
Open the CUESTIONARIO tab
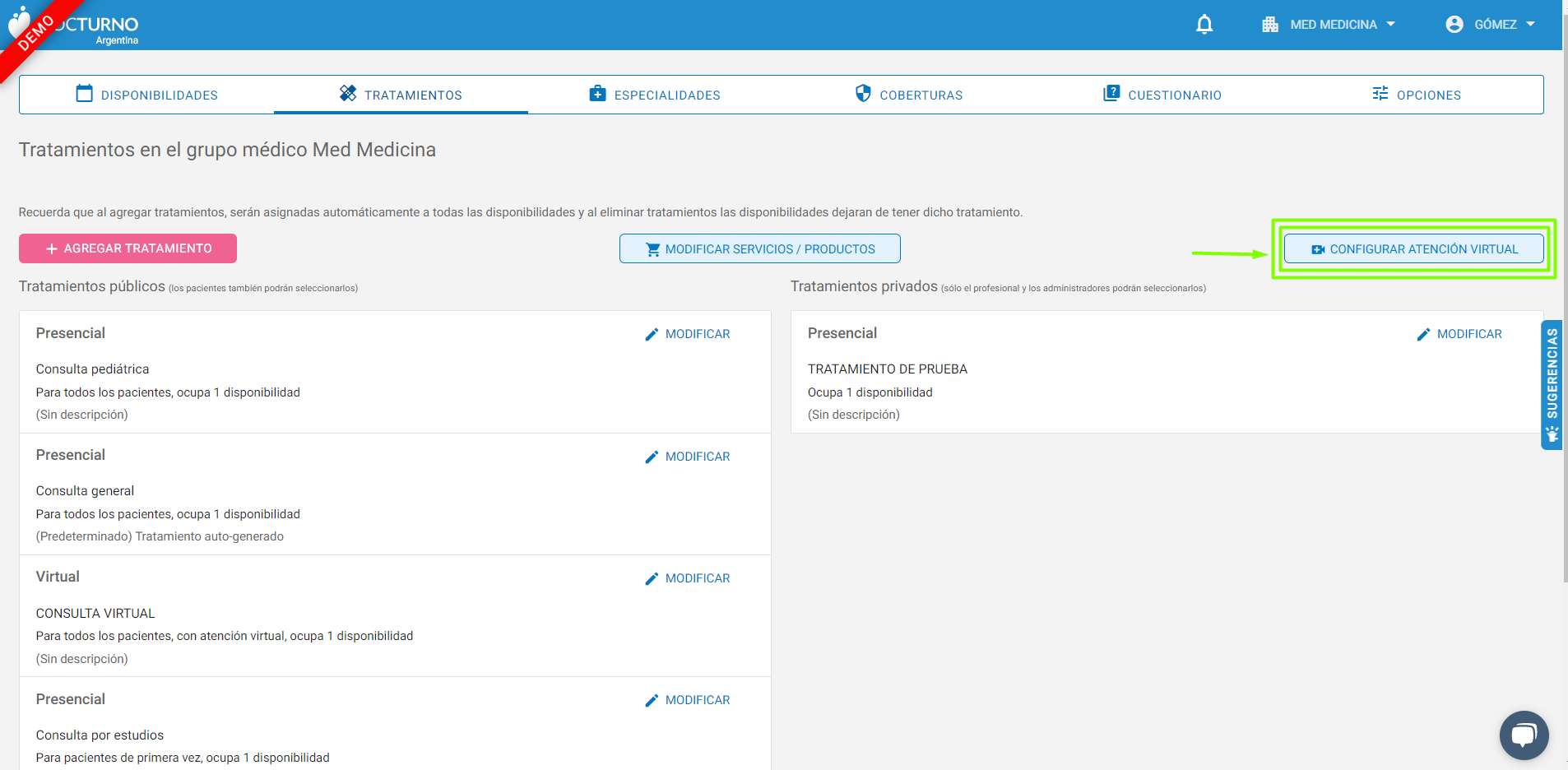tap(1162, 95)
